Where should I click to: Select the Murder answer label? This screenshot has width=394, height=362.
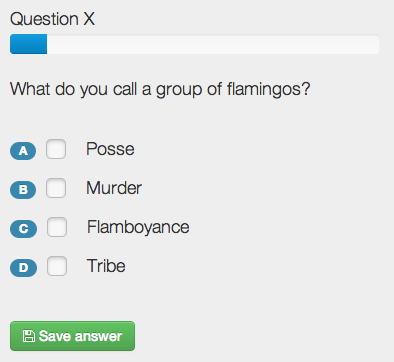tap(114, 188)
